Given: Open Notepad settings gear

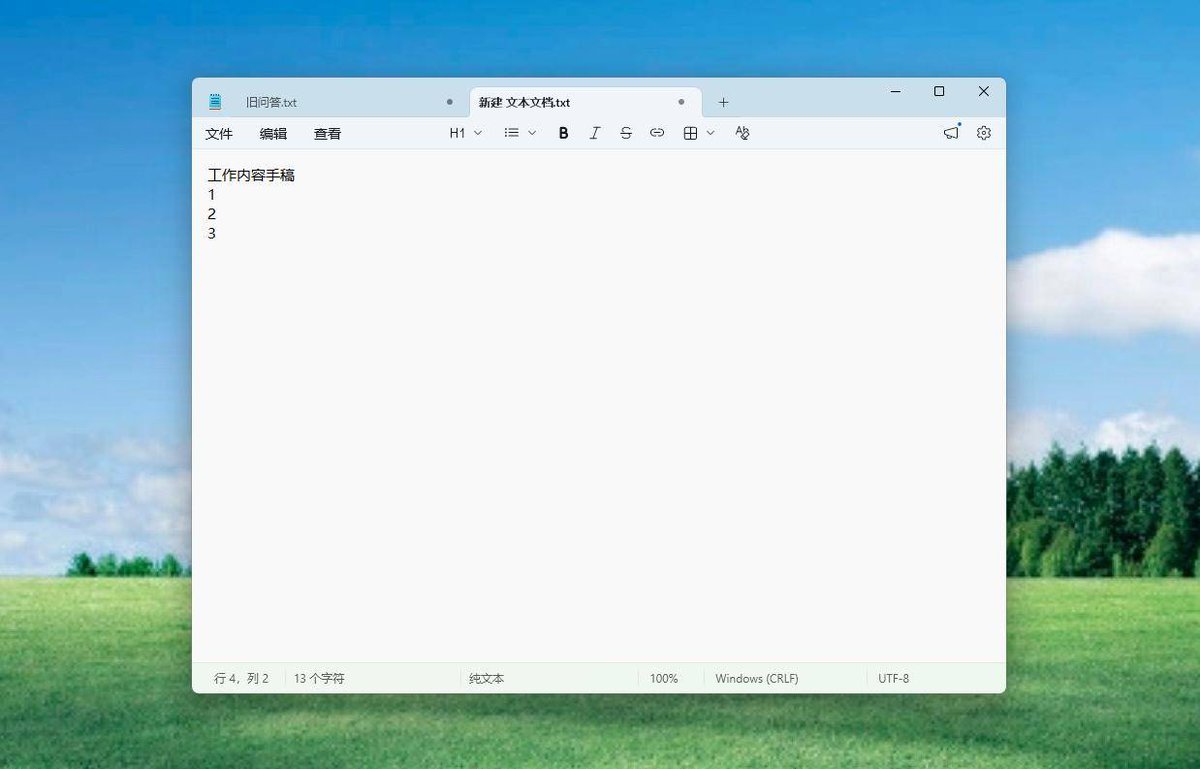Looking at the screenshot, I should click(x=984, y=133).
